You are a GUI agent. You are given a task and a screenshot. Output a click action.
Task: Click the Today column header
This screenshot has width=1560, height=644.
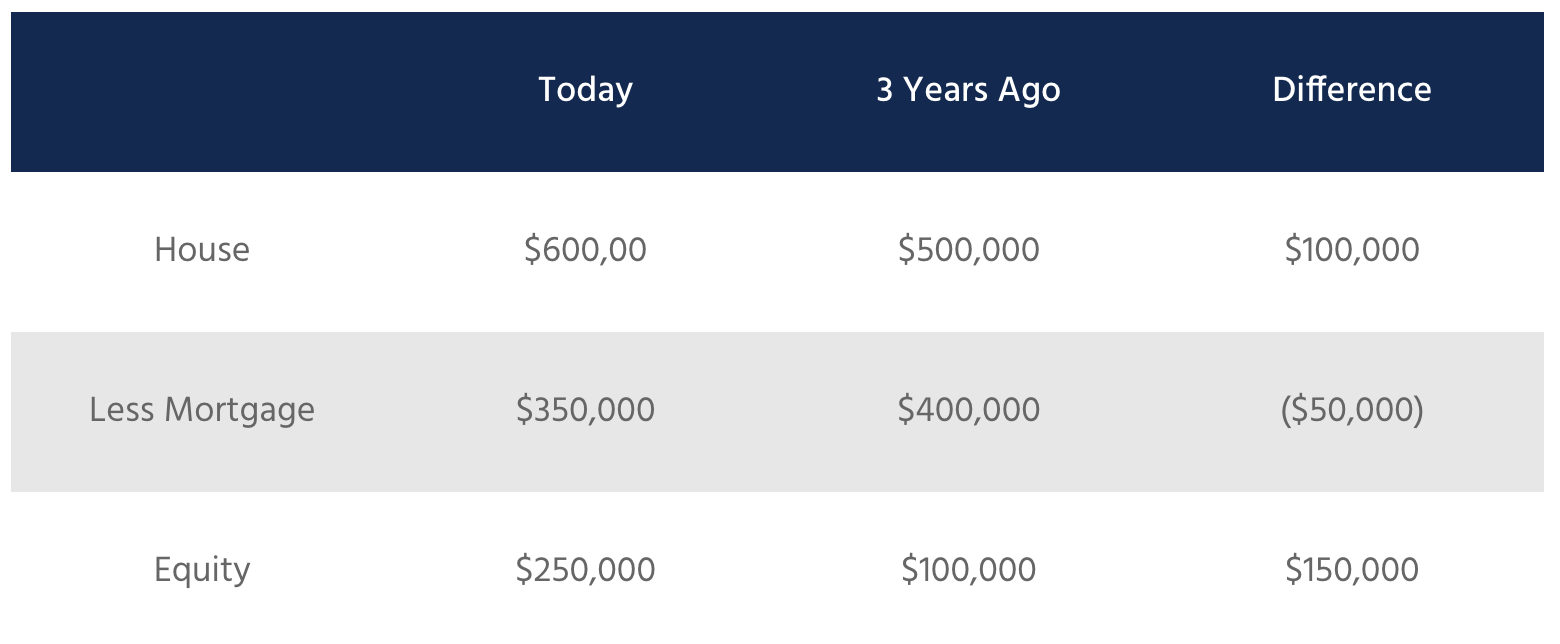tap(585, 90)
